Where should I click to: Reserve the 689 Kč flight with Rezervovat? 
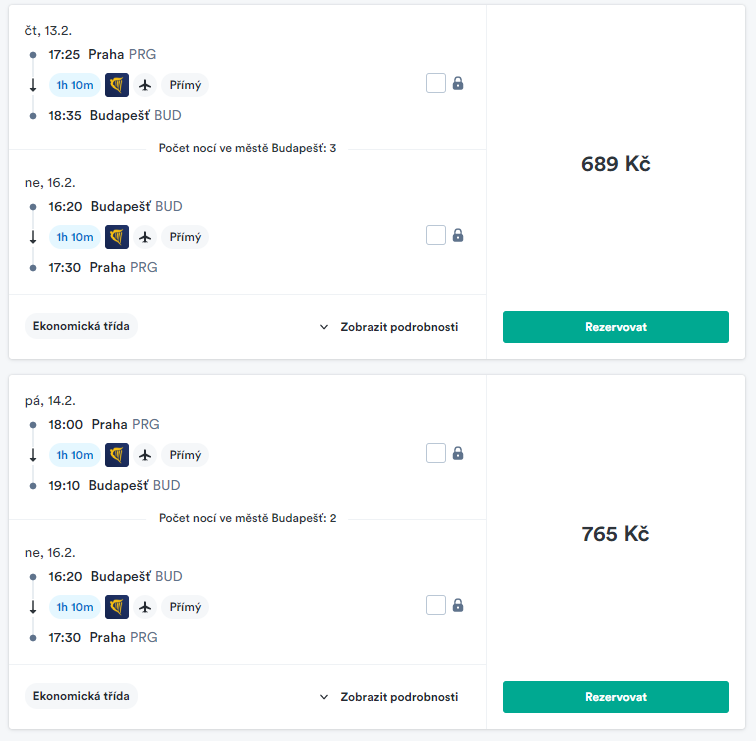616,327
